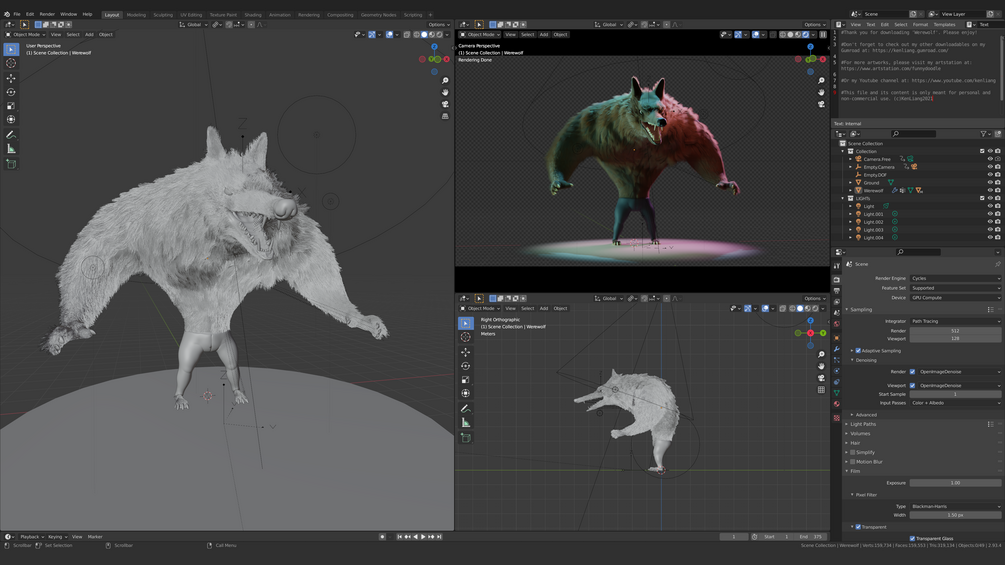Expand Light Paths panel
The width and height of the screenshot is (1005, 565).
863,424
